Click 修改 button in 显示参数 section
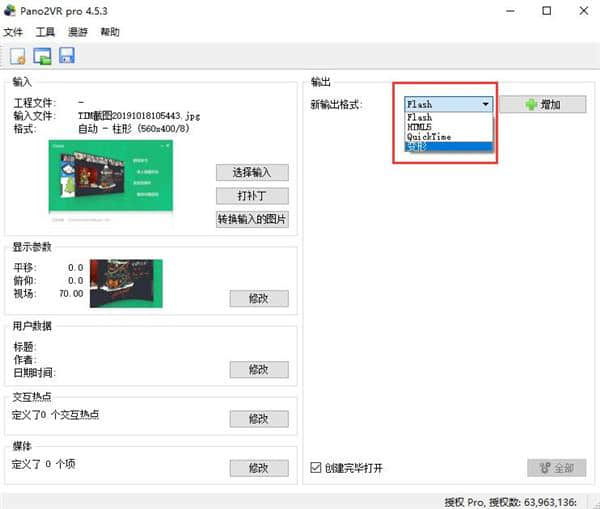Screen dimensions: 600x509 click(259, 298)
